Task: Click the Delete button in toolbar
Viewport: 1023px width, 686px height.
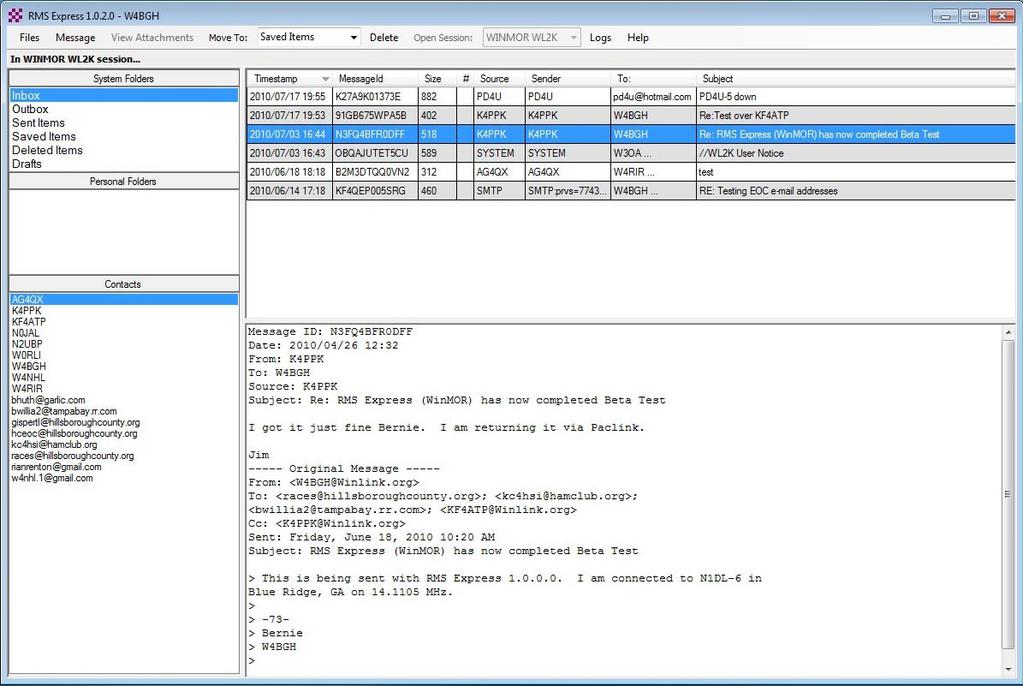Action: click(x=384, y=38)
